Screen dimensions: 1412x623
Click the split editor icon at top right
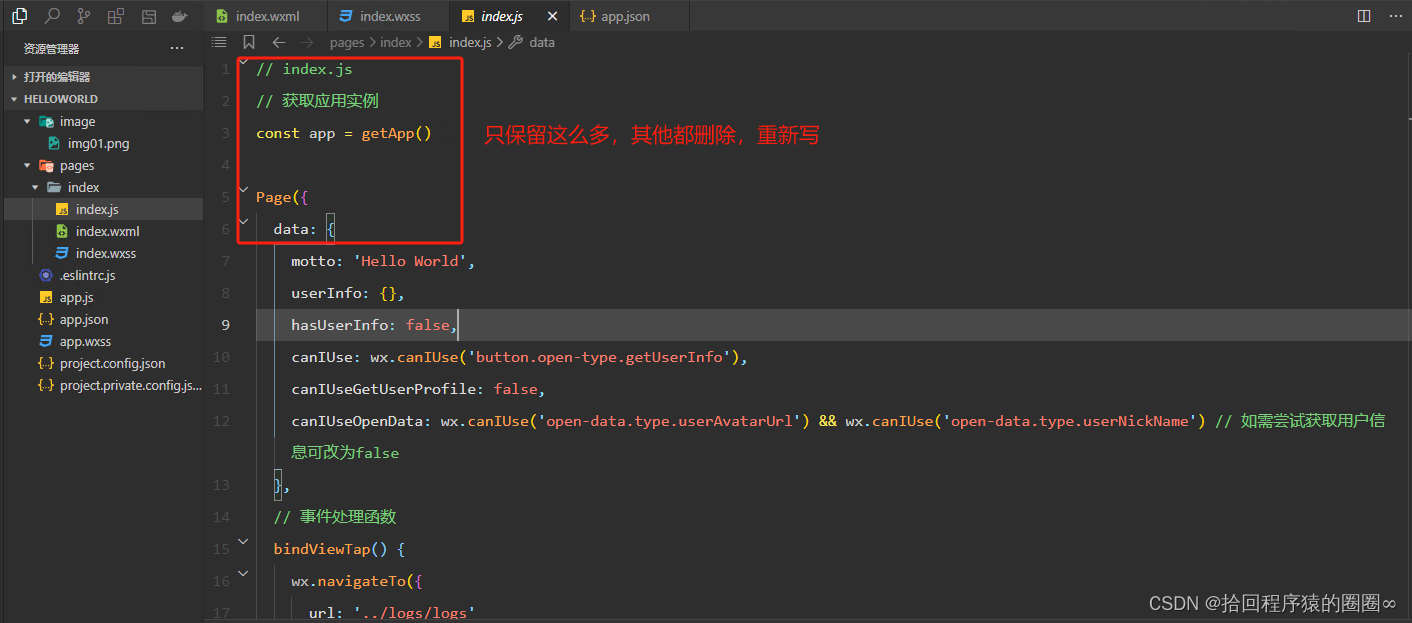coord(1364,16)
